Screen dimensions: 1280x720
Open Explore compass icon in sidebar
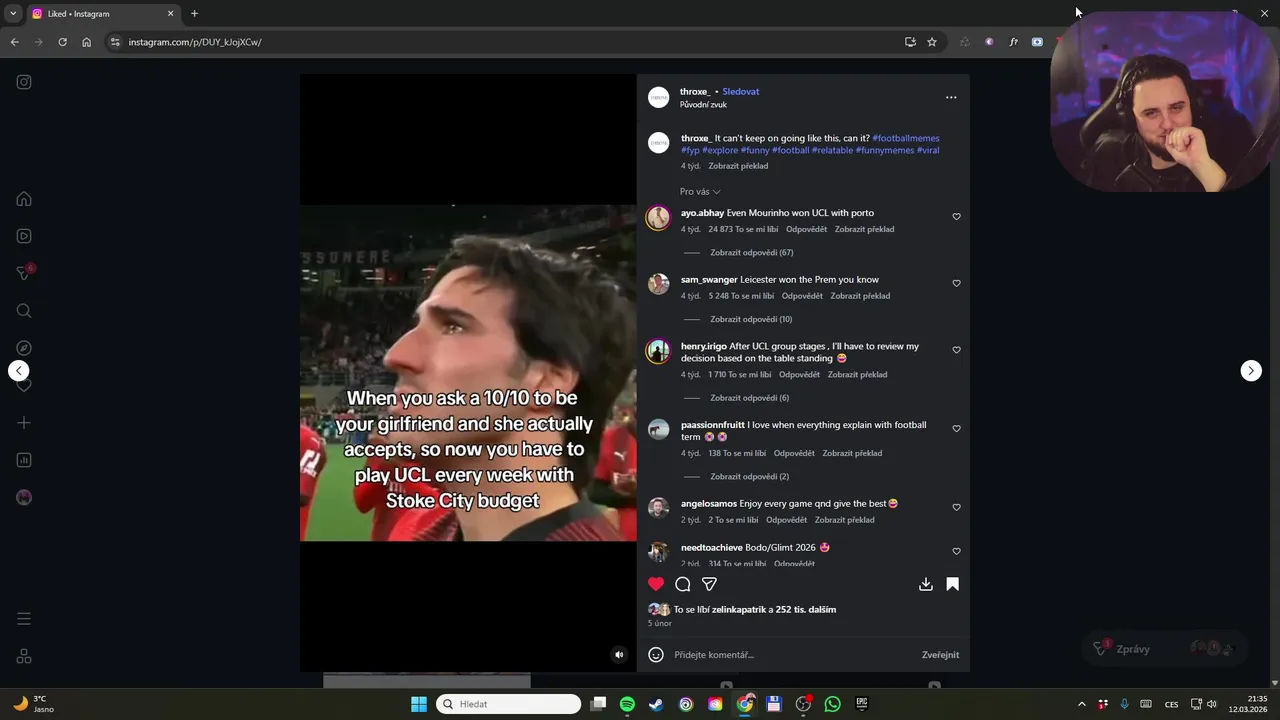point(24,348)
